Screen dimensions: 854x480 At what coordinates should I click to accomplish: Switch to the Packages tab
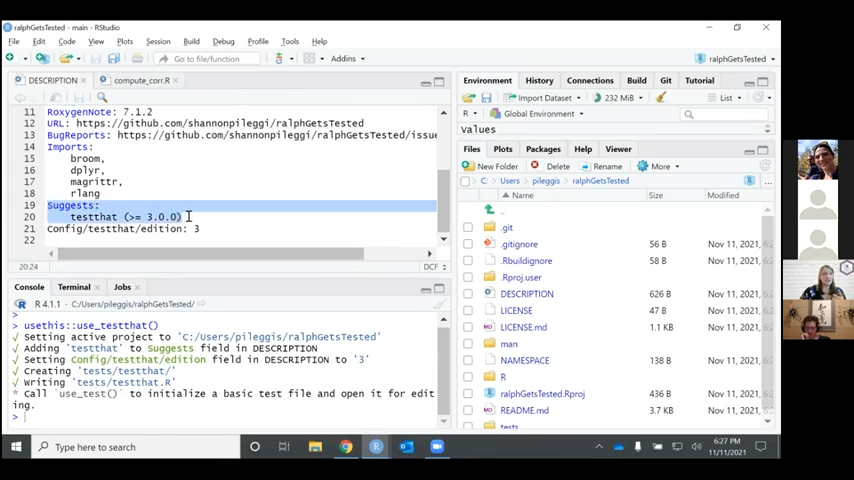(x=543, y=149)
